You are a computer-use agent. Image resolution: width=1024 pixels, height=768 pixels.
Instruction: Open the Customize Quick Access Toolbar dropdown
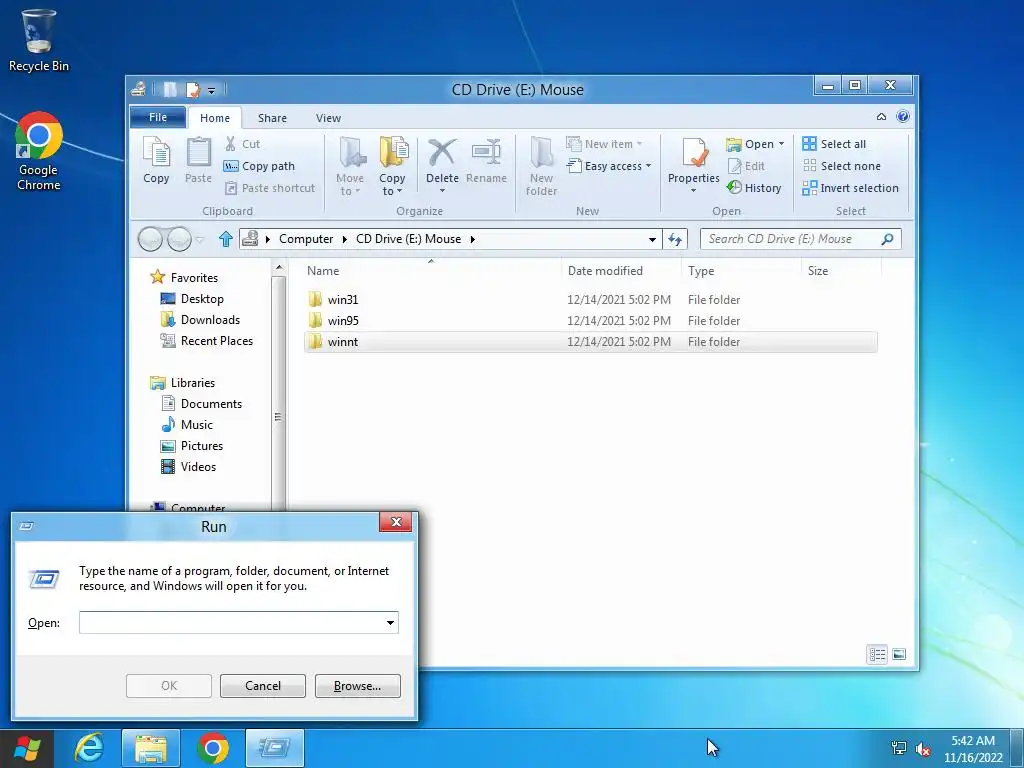212,90
